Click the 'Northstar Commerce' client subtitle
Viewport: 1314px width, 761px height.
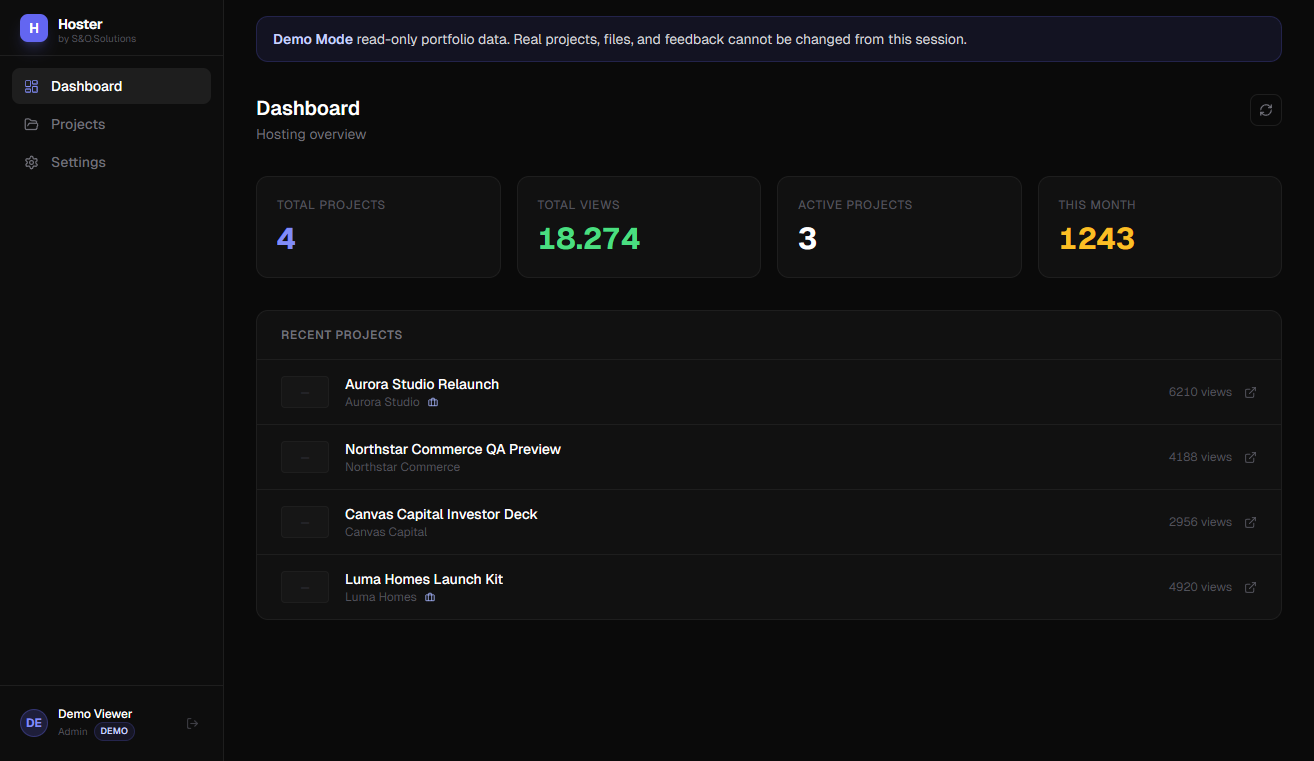pyautogui.click(x=402, y=467)
